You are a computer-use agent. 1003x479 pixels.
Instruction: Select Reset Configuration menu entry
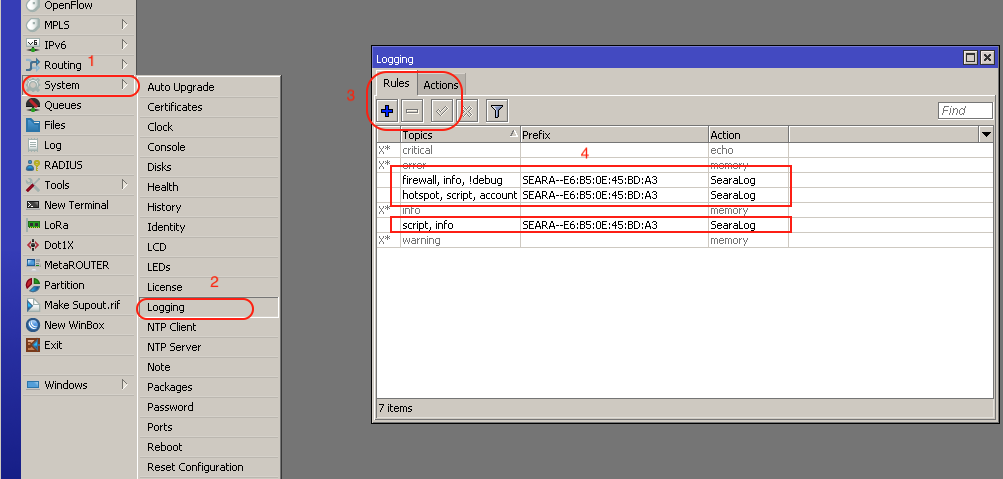195,467
